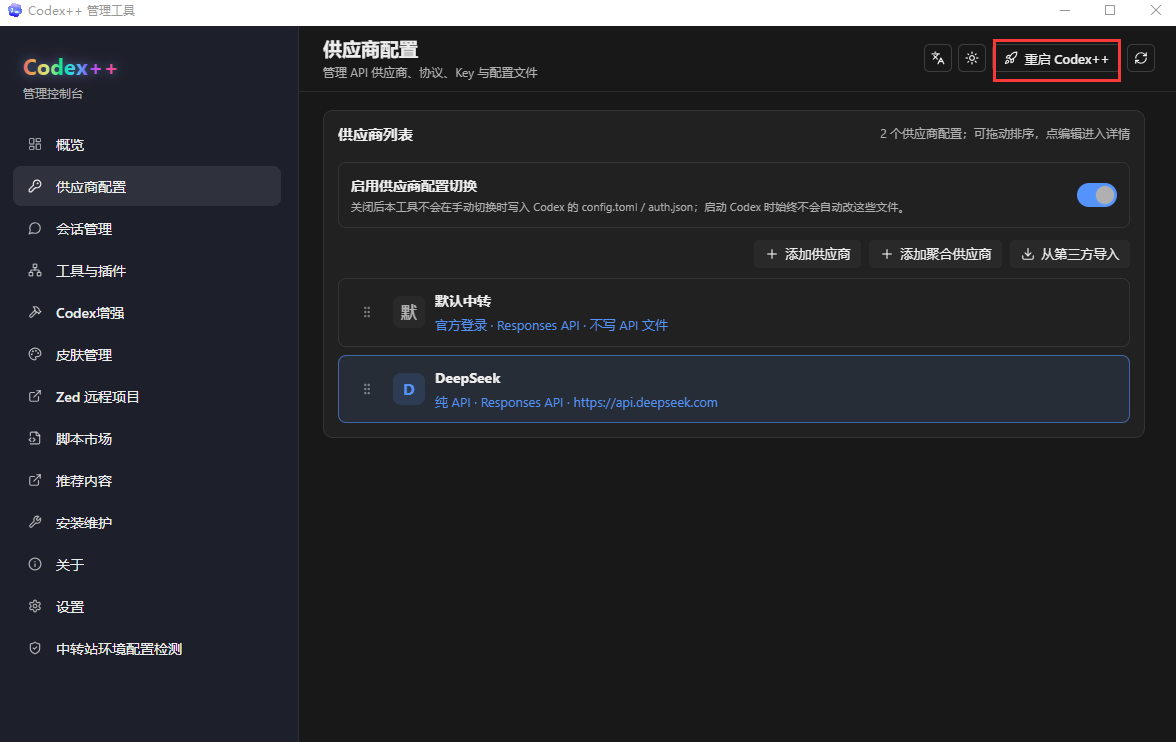Click 添加供应商 button
The width and height of the screenshot is (1176, 742).
click(x=808, y=254)
